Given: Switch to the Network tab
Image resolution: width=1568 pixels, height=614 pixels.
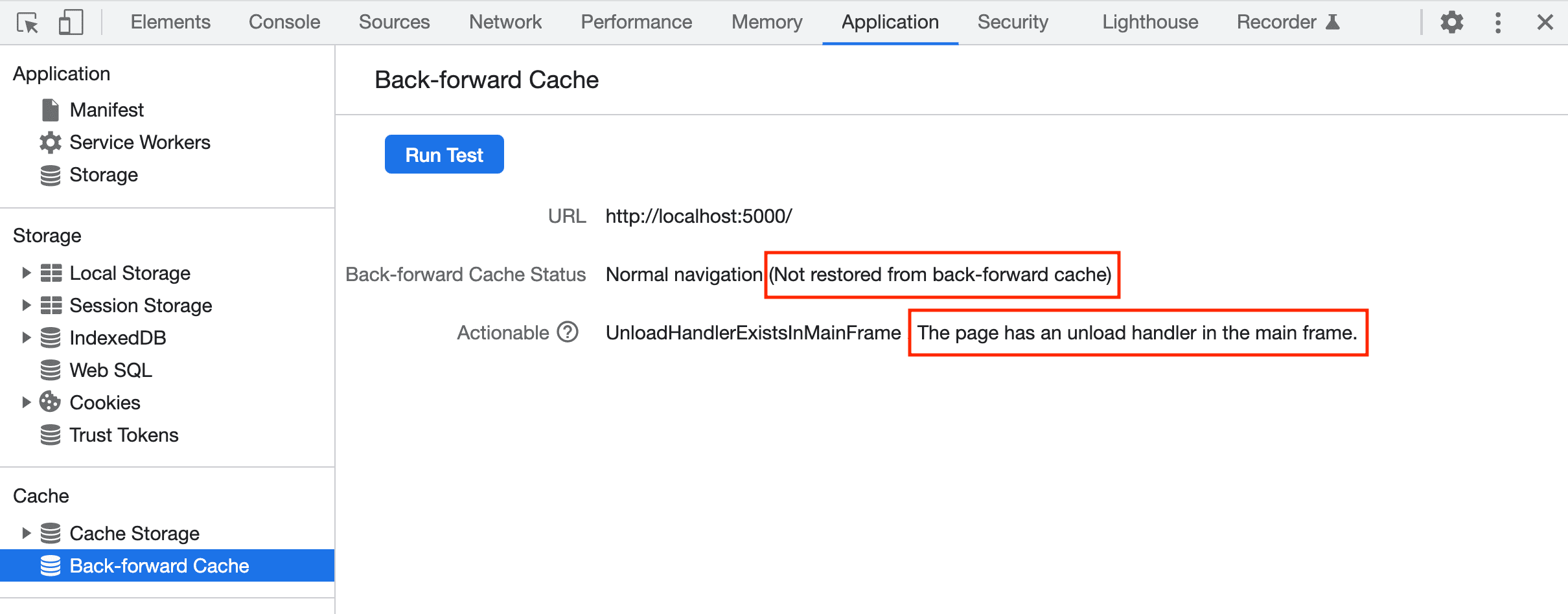Looking at the screenshot, I should [505, 21].
